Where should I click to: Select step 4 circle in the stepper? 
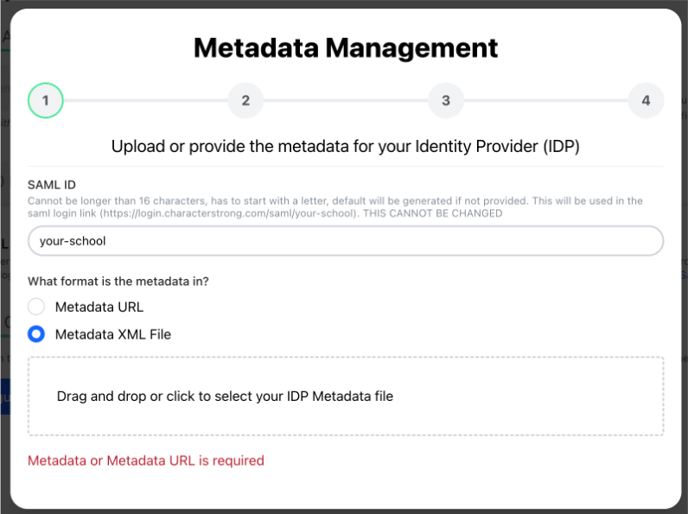click(x=646, y=100)
